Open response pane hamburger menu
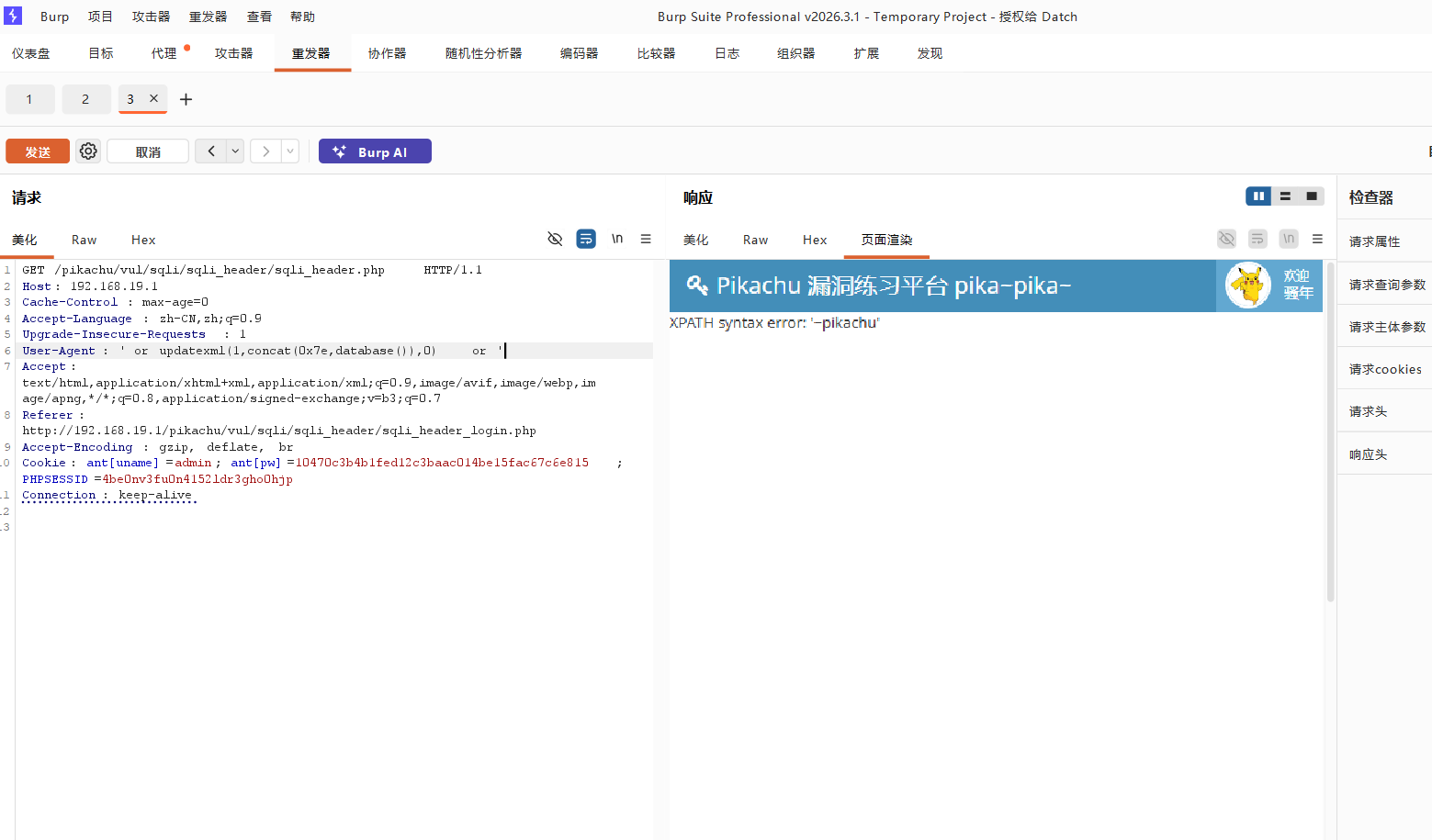This screenshot has width=1432, height=840. point(1317,239)
